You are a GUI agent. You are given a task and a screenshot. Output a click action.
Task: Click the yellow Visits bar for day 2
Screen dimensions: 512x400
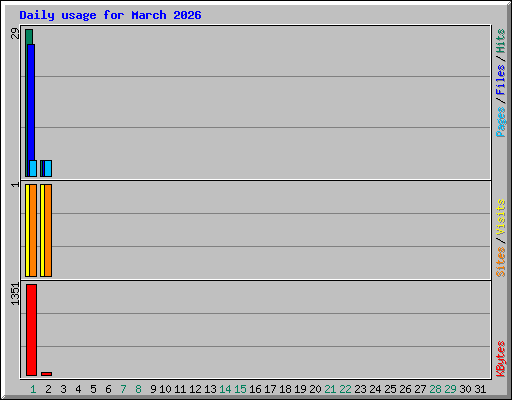point(42,230)
